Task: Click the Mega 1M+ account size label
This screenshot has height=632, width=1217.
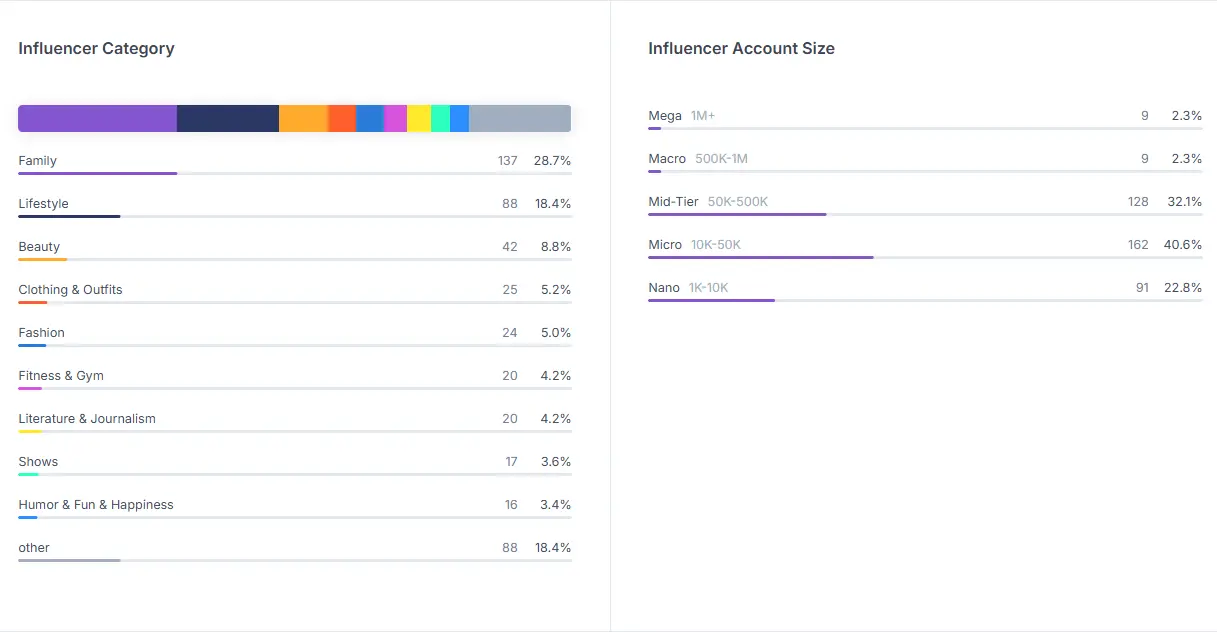Action: click(x=682, y=116)
